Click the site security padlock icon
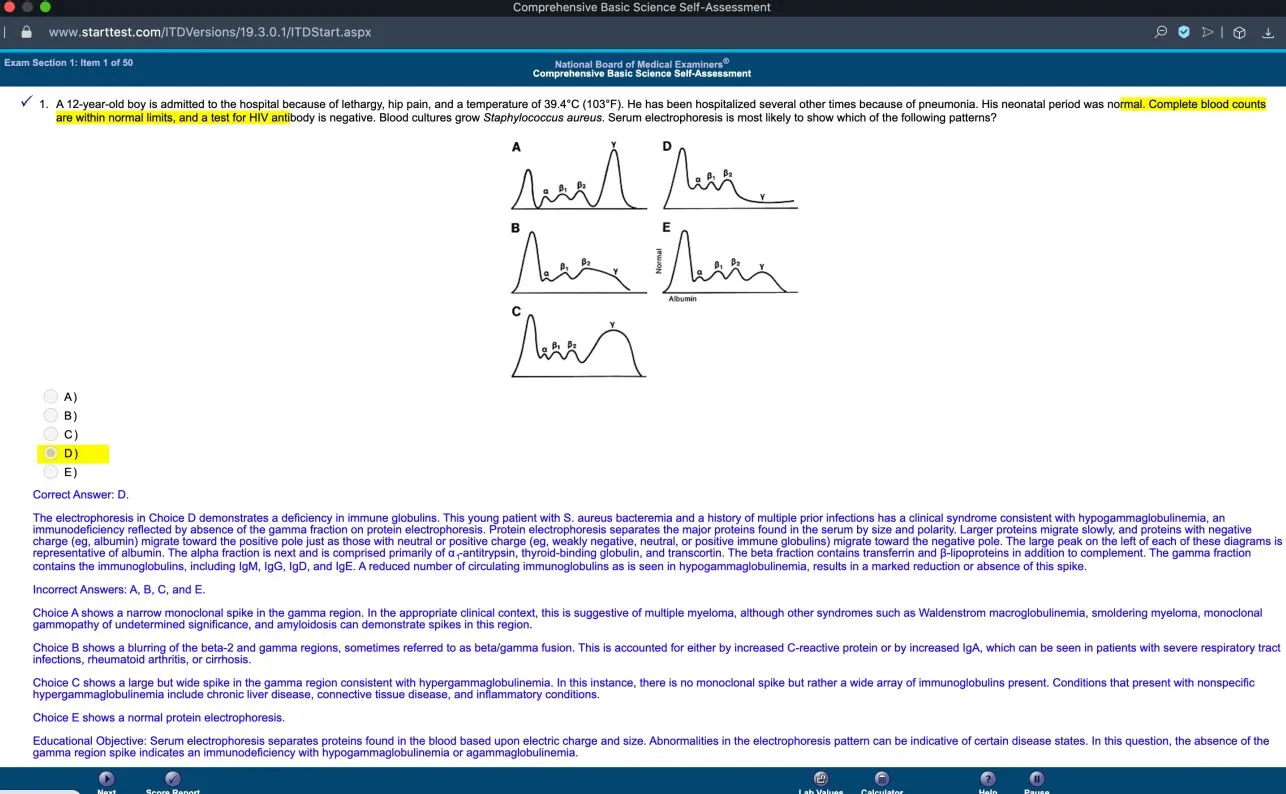The height and width of the screenshot is (794, 1286). (27, 32)
